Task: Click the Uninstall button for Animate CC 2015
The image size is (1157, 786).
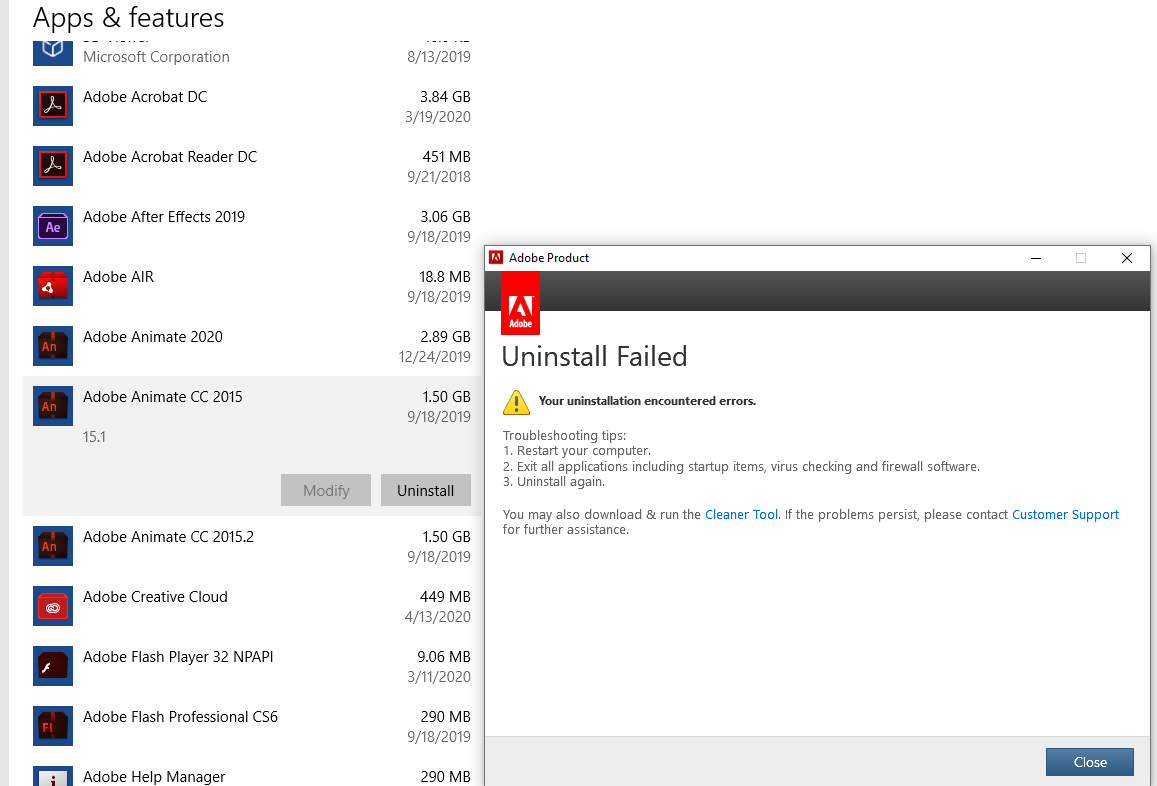Action: [425, 490]
